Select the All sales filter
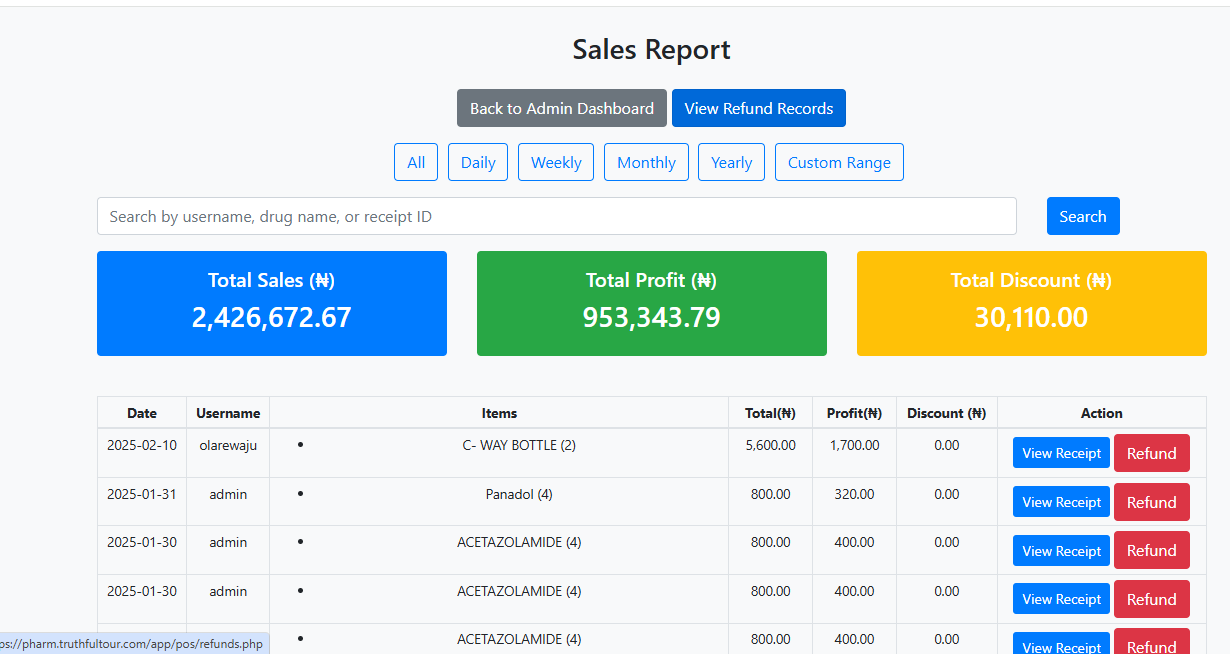 416,161
